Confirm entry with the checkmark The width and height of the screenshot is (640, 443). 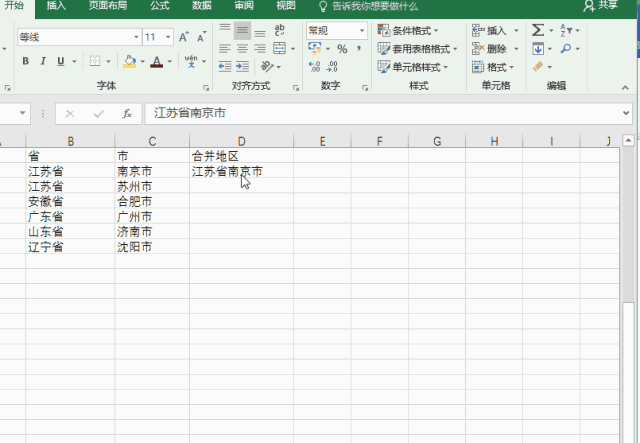pos(98,114)
